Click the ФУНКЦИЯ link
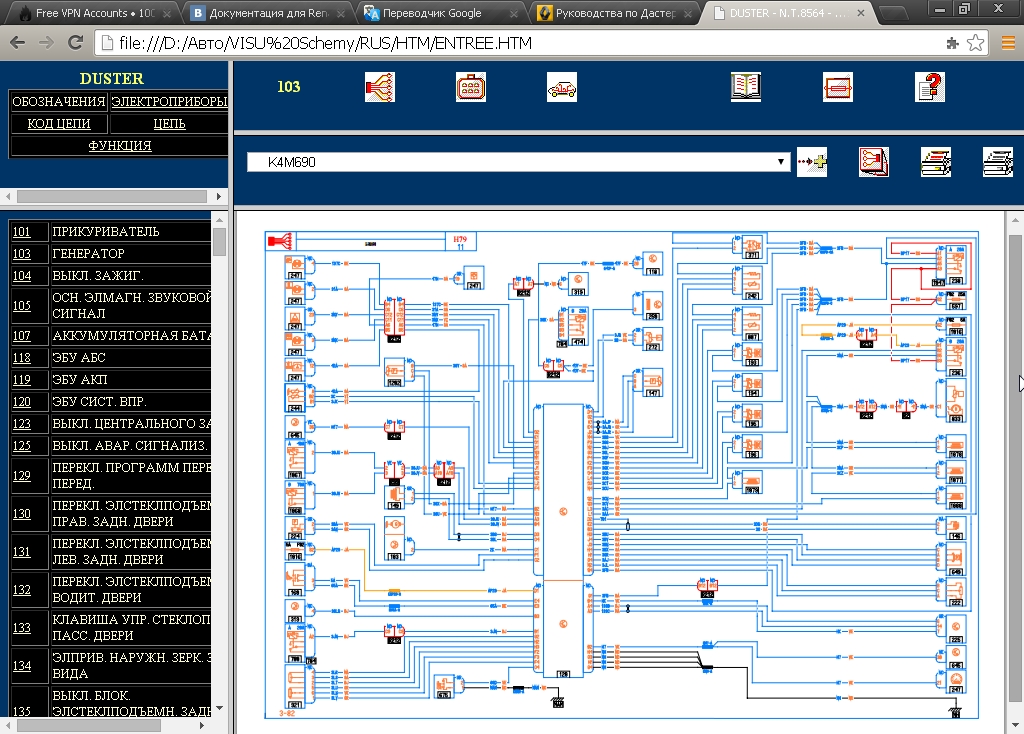This screenshot has width=1024, height=734. click(x=120, y=145)
